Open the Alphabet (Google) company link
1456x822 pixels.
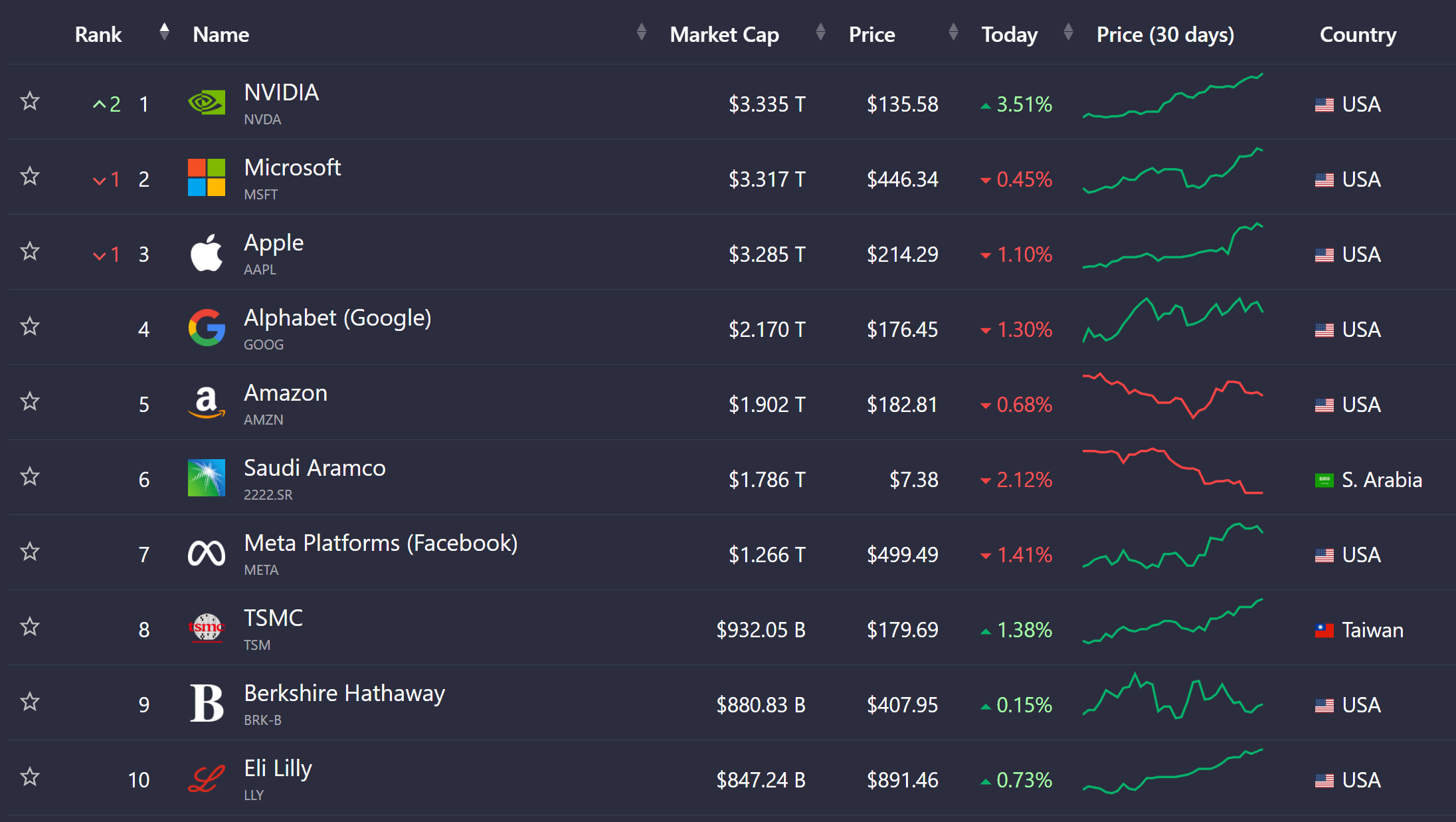337,318
